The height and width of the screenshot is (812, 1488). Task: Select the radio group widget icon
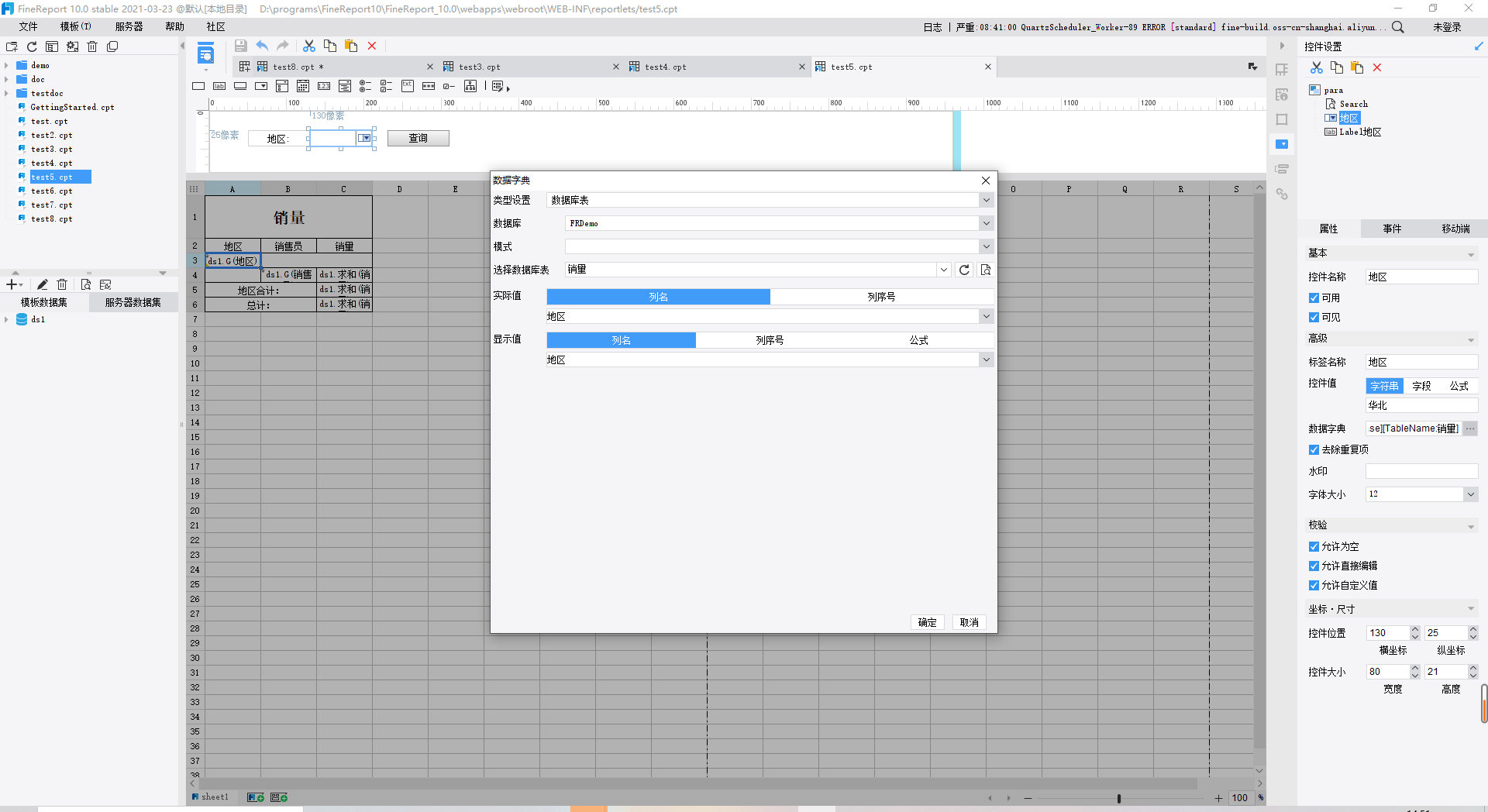(366, 86)
